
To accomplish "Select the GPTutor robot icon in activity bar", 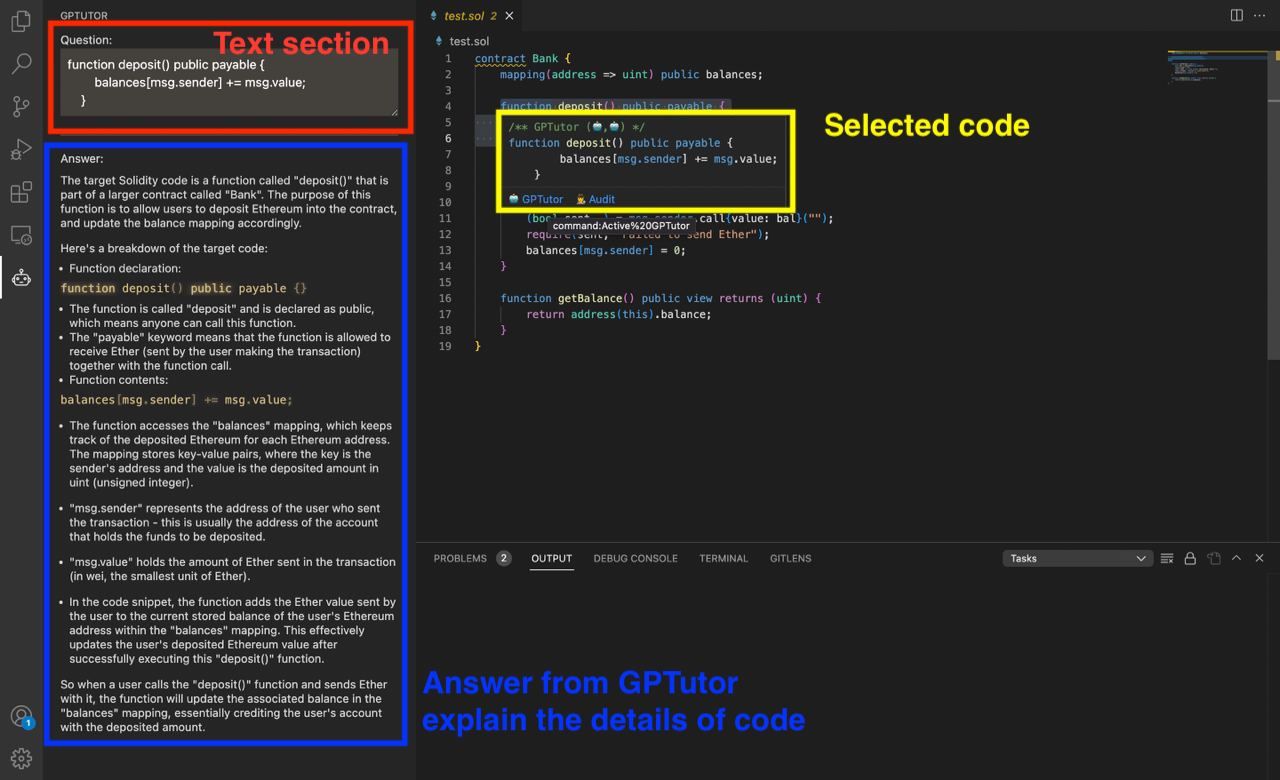I will pyautogui.click(x=21, y=278).
